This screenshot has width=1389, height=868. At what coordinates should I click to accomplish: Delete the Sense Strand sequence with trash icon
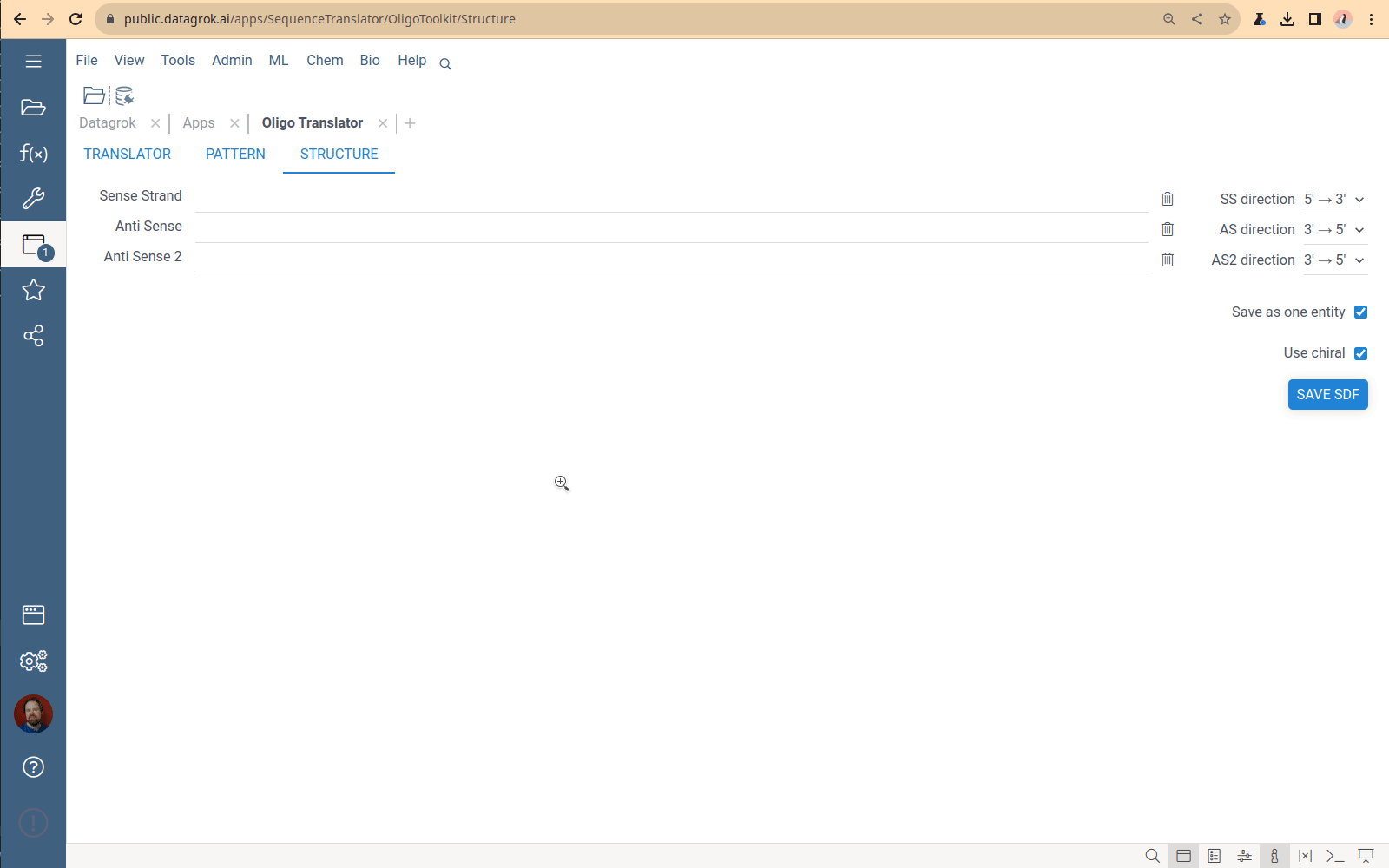tap(1168, 199)
